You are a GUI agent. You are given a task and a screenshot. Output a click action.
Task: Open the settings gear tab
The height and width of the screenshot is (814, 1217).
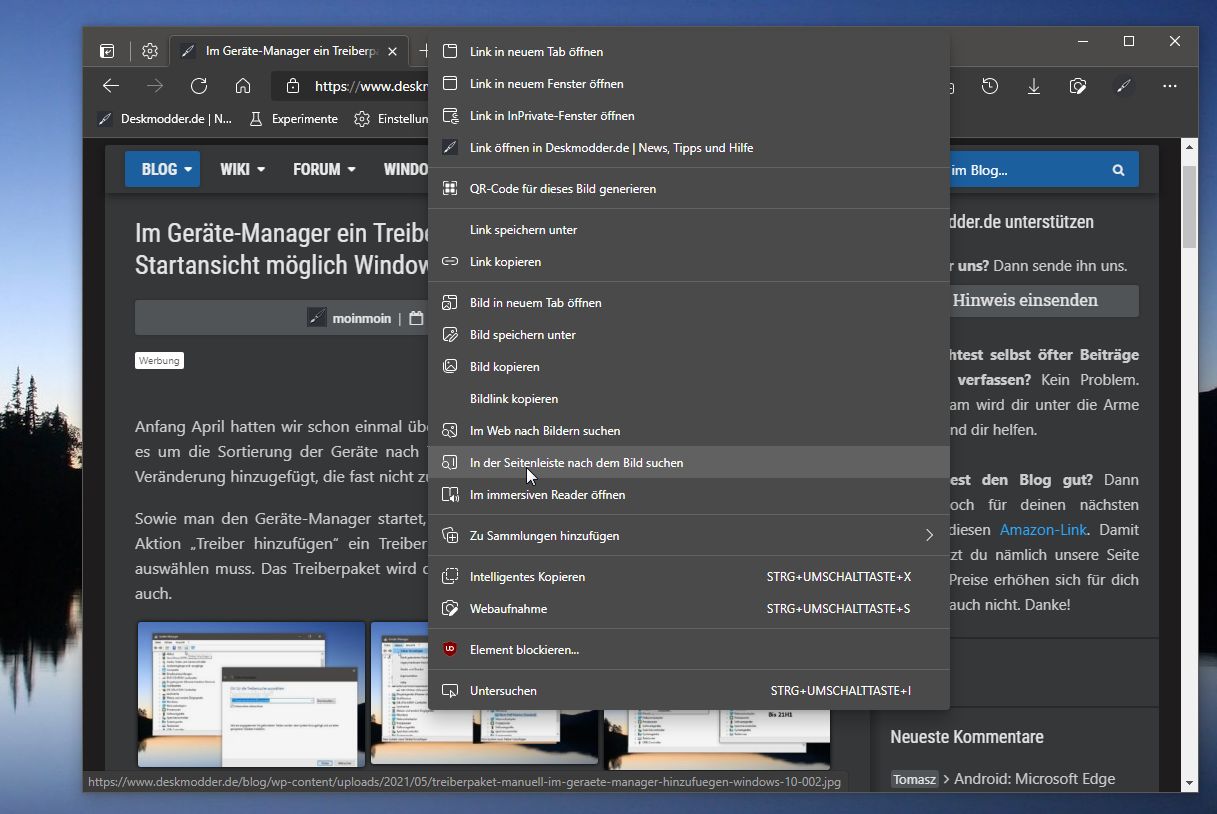[150, 51]
